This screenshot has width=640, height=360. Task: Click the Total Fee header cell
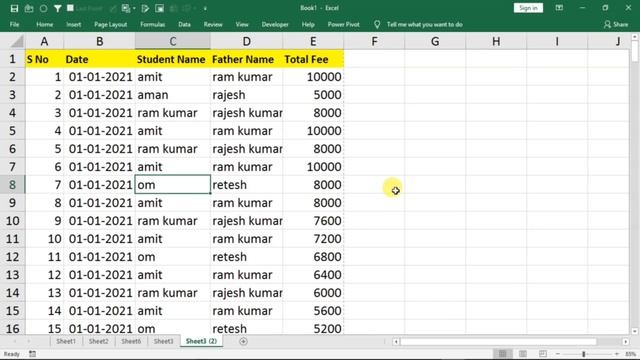pos(313,59)
